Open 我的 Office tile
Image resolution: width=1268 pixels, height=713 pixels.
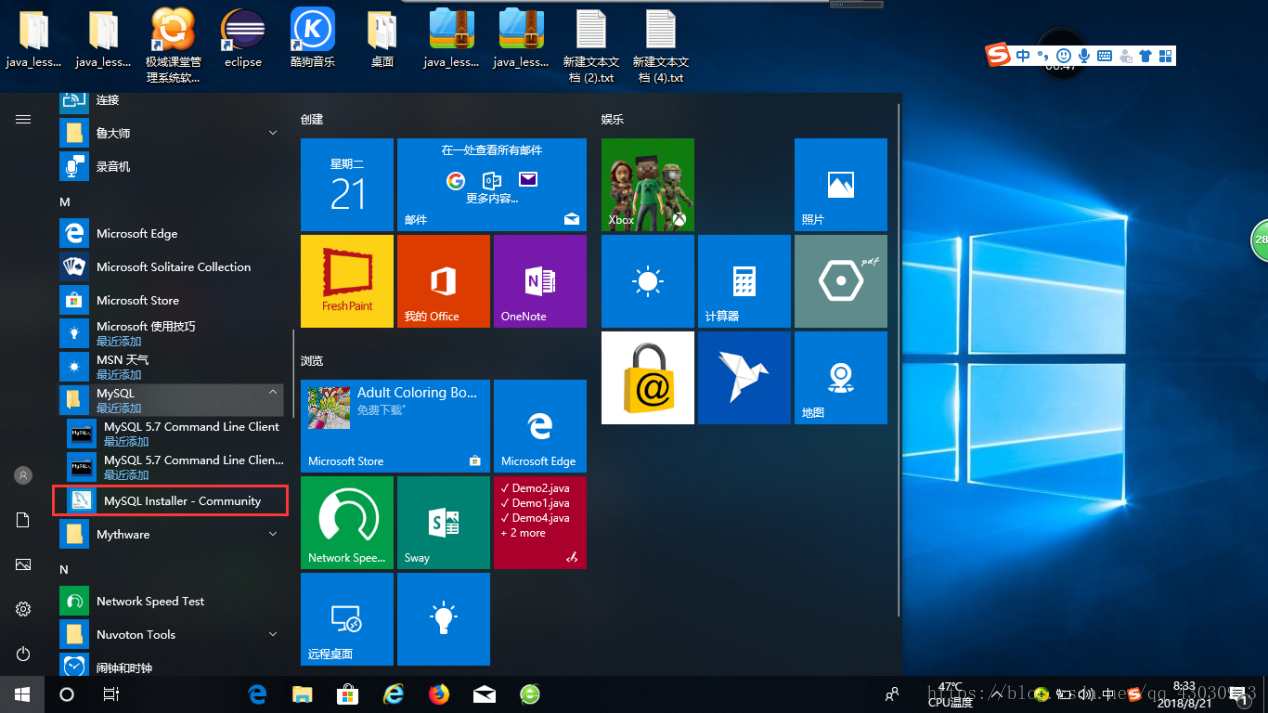tap(443, 281)
